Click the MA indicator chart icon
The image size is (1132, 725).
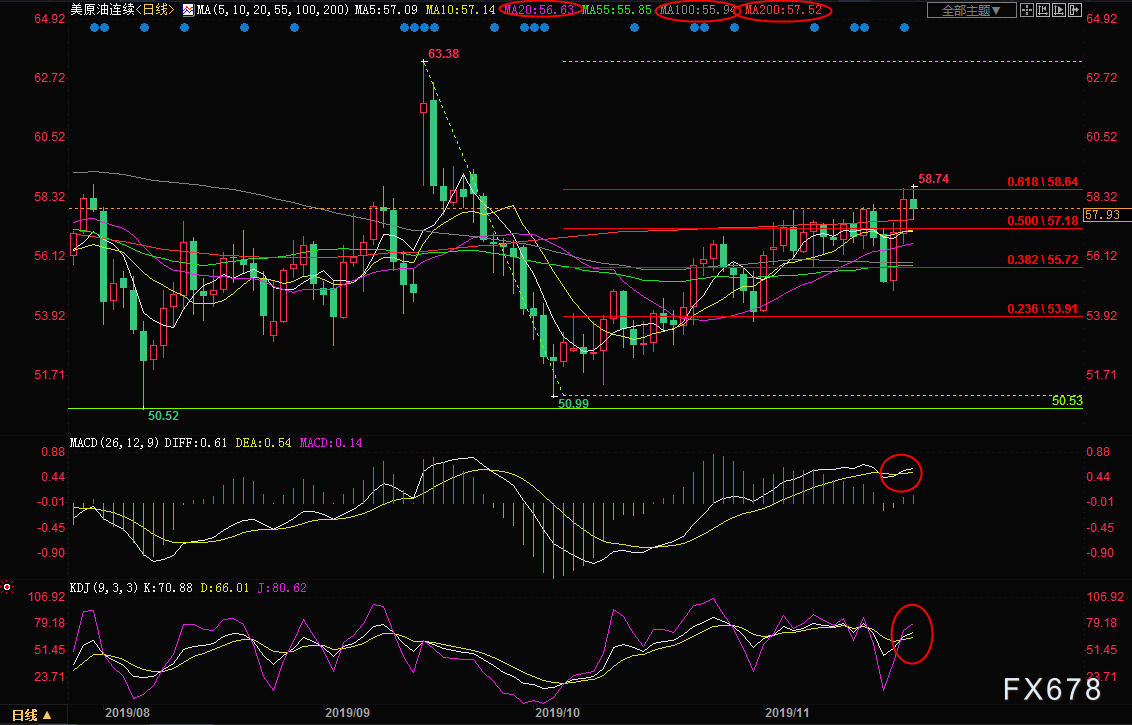click(x=188, y=10)
